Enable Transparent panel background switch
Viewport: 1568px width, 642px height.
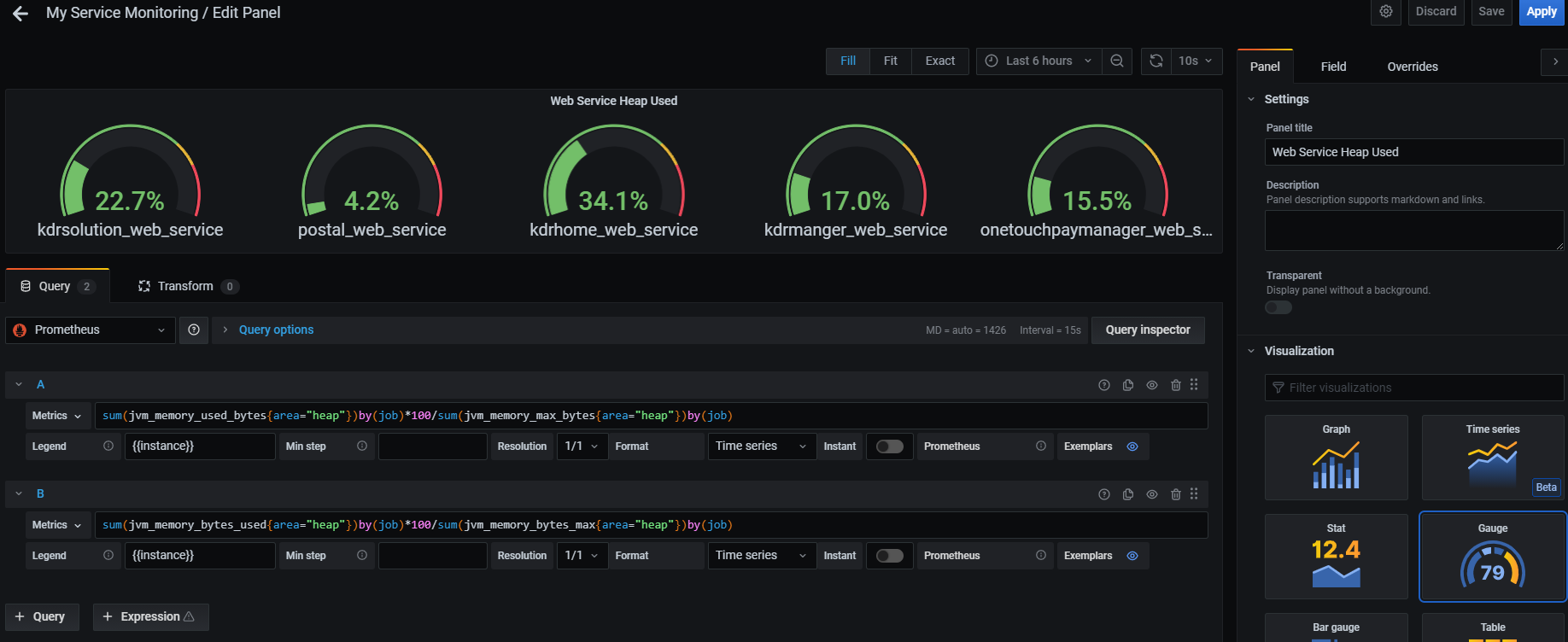click(1278, 307)
